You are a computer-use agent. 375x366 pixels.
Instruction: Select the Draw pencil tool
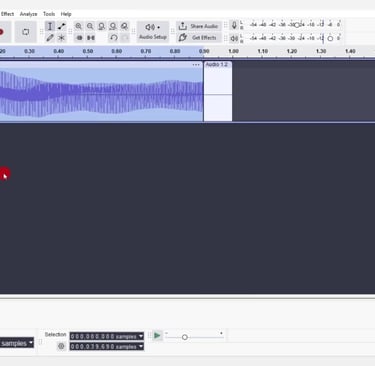(x=50, y=38)
